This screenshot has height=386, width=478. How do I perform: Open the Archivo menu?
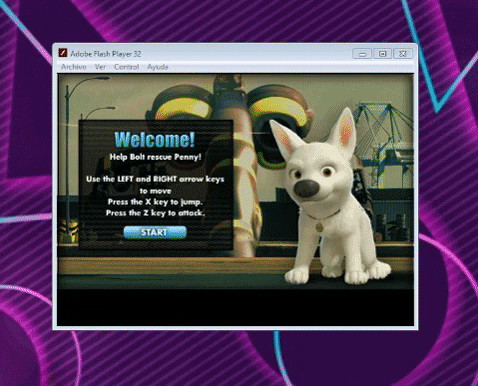point(74,67)
